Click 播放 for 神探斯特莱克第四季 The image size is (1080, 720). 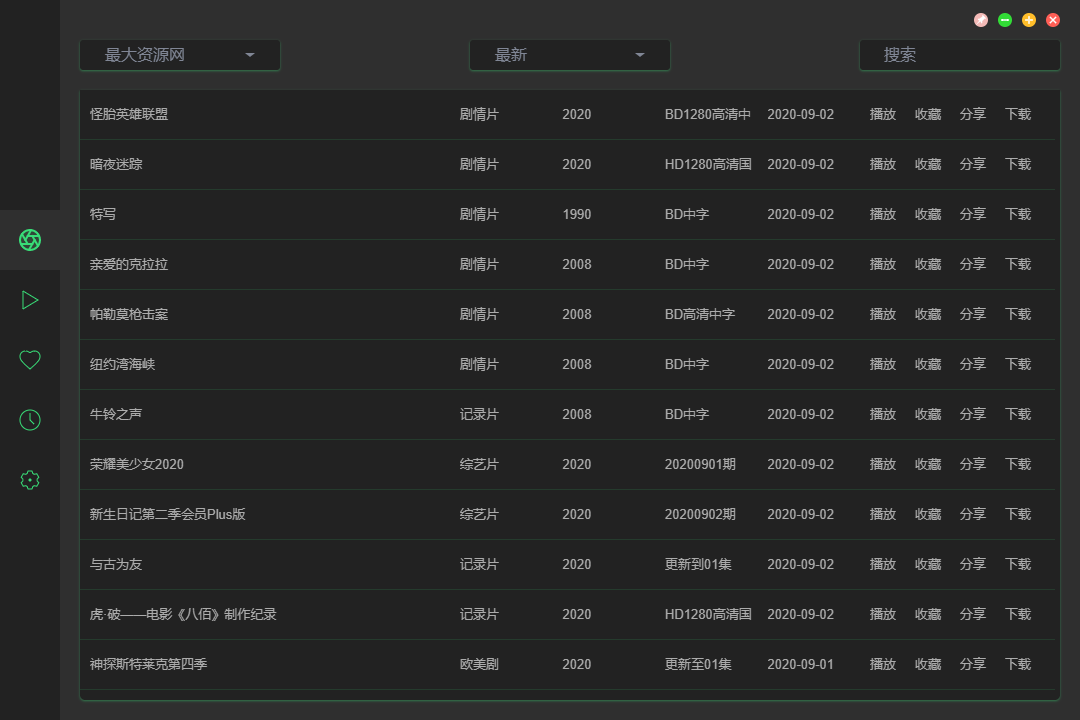(x=883, y=664)
